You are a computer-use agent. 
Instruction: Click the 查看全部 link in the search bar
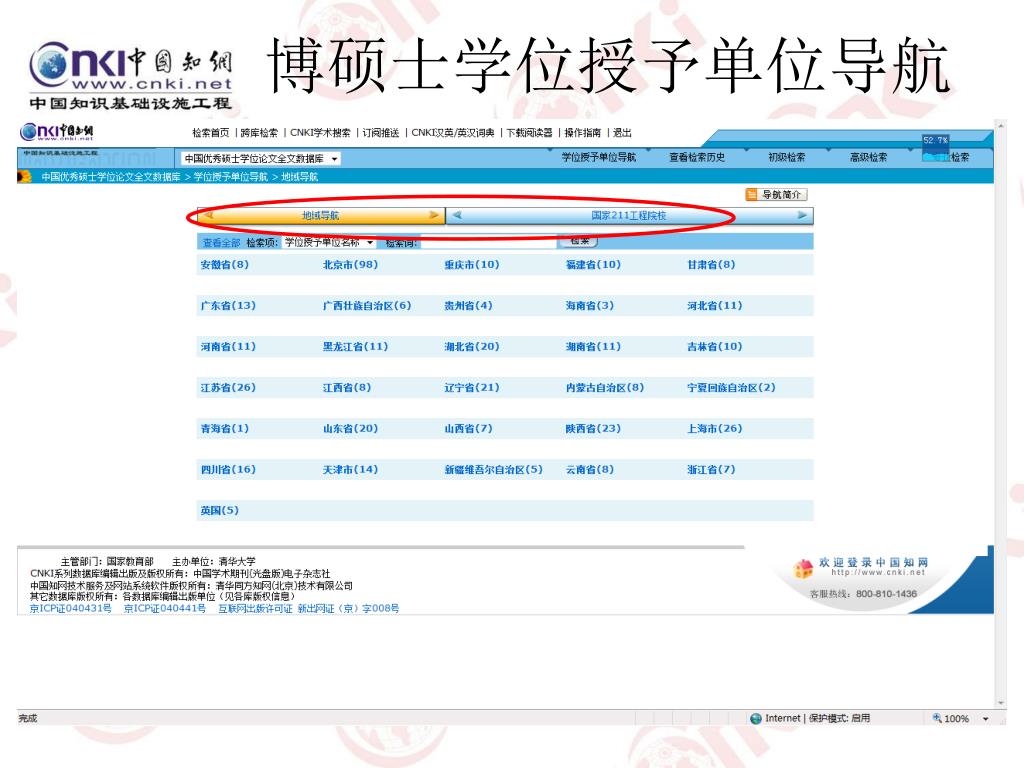click(x=221, y=243)
